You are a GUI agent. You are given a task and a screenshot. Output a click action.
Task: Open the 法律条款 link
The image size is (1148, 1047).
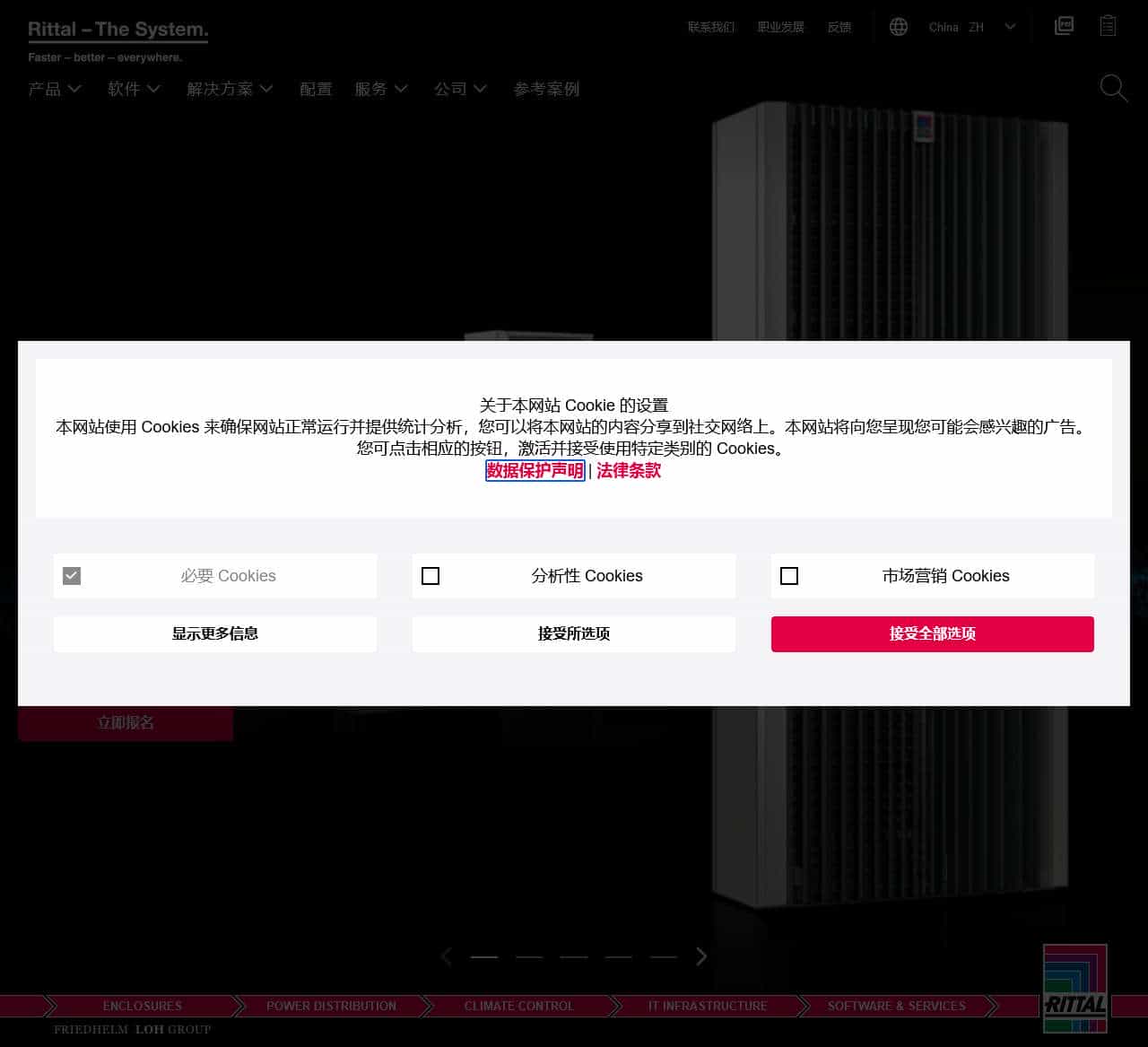629,471
